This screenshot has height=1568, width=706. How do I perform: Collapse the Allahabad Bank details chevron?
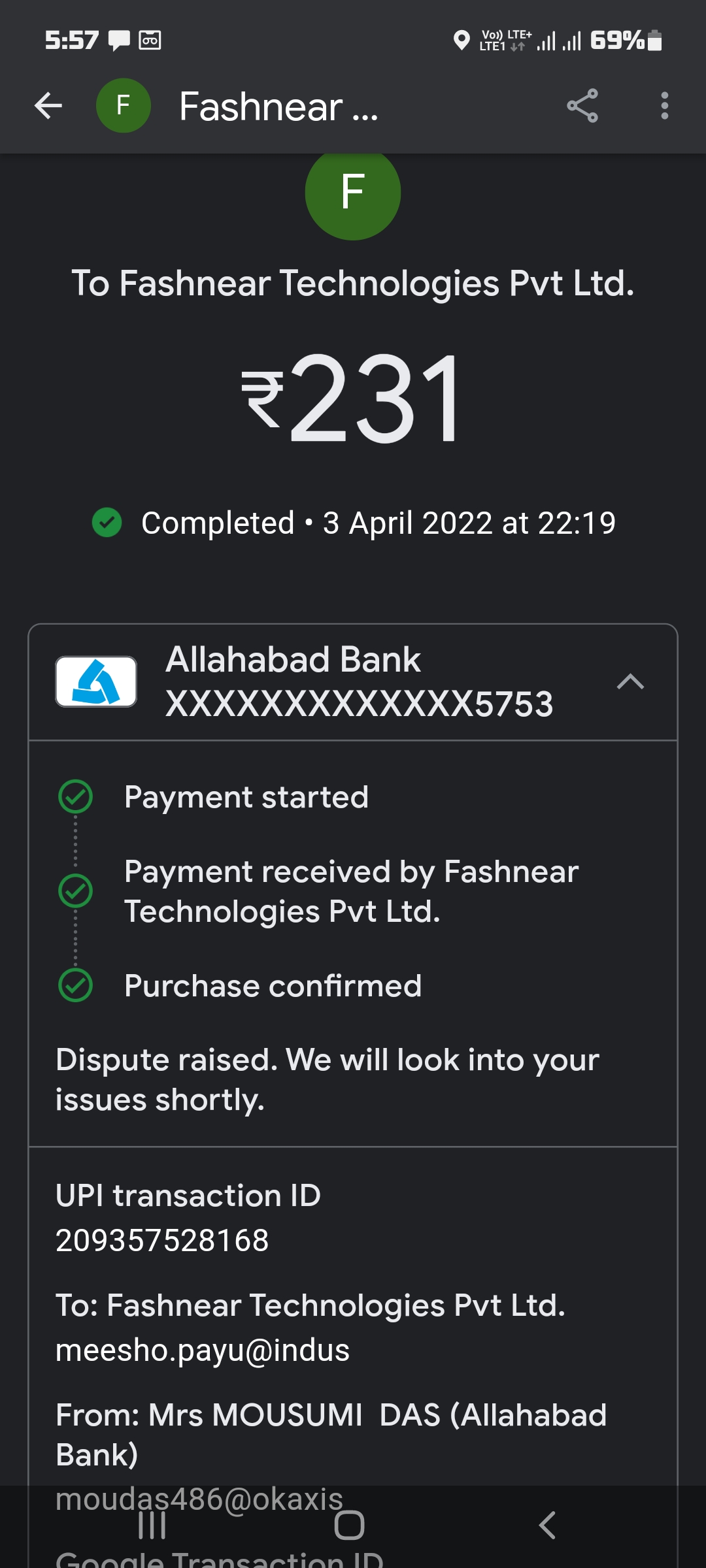tap(630, 681)
